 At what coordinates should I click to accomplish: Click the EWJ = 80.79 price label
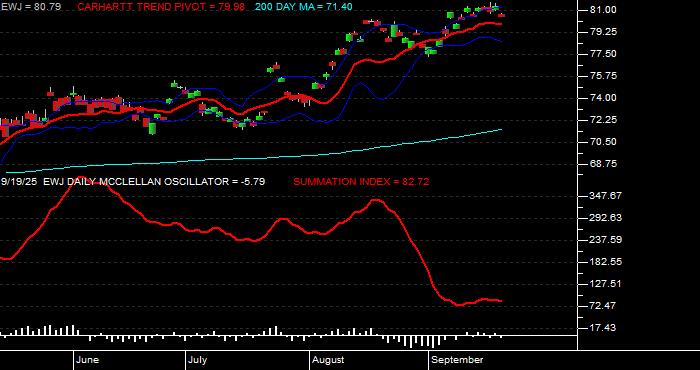coord(32,7)
